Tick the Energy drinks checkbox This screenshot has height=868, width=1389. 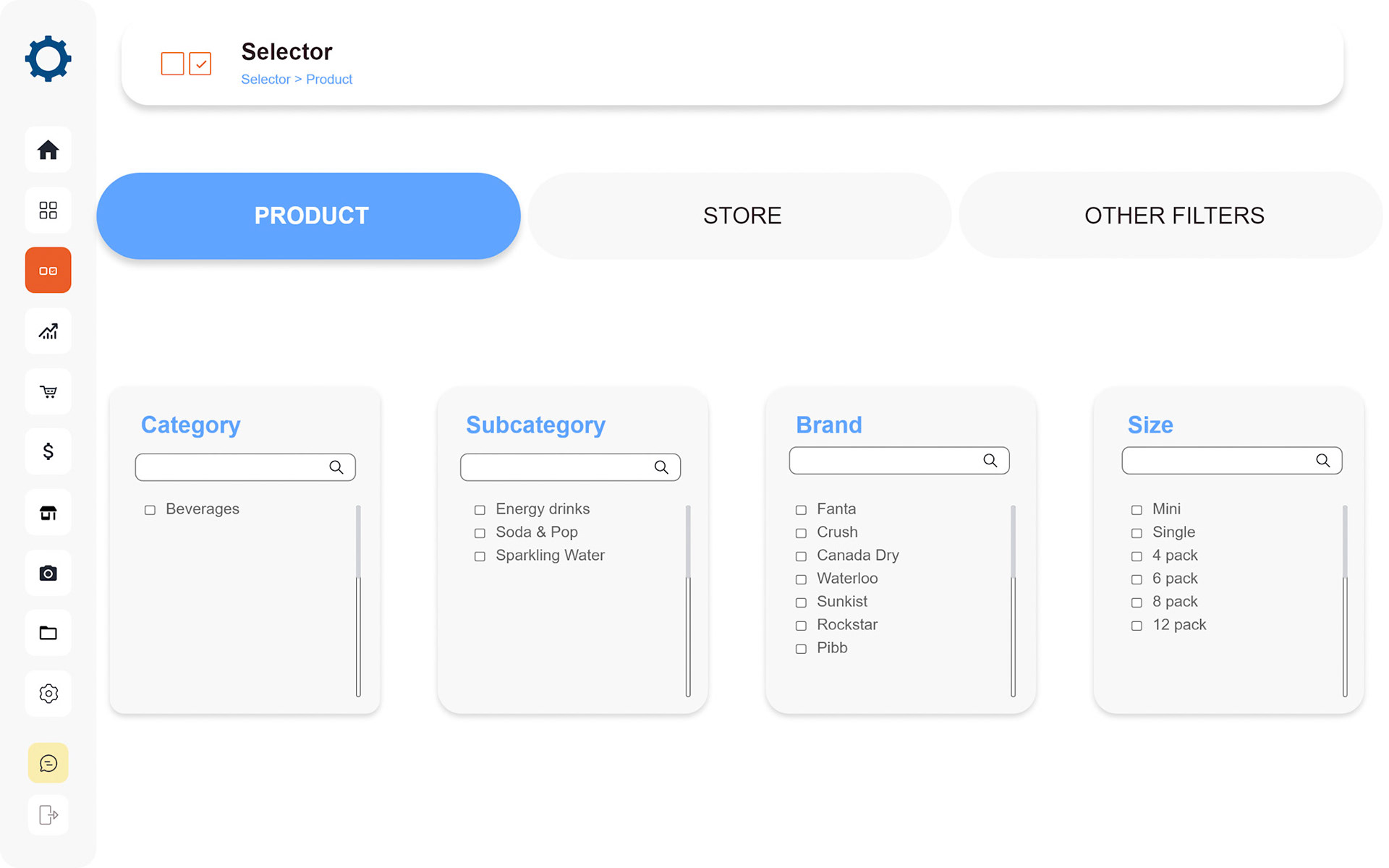[x=480, y=510]
